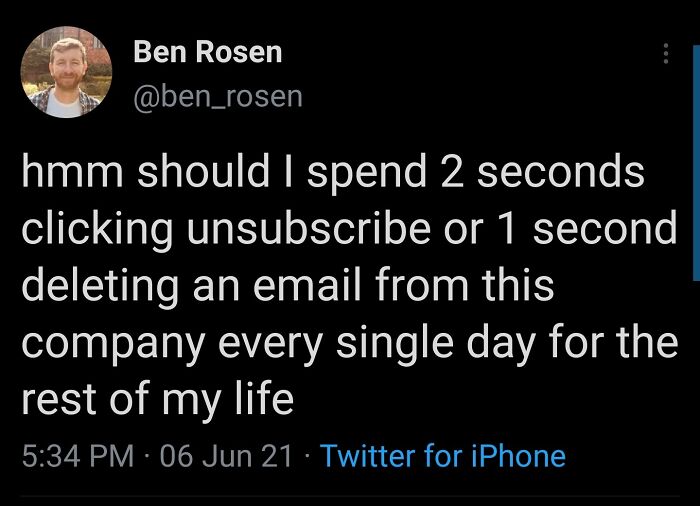Viewport: 700px width, 506px height.
Task: Click the word "company" in the tweet
Action: coord(106,344)
